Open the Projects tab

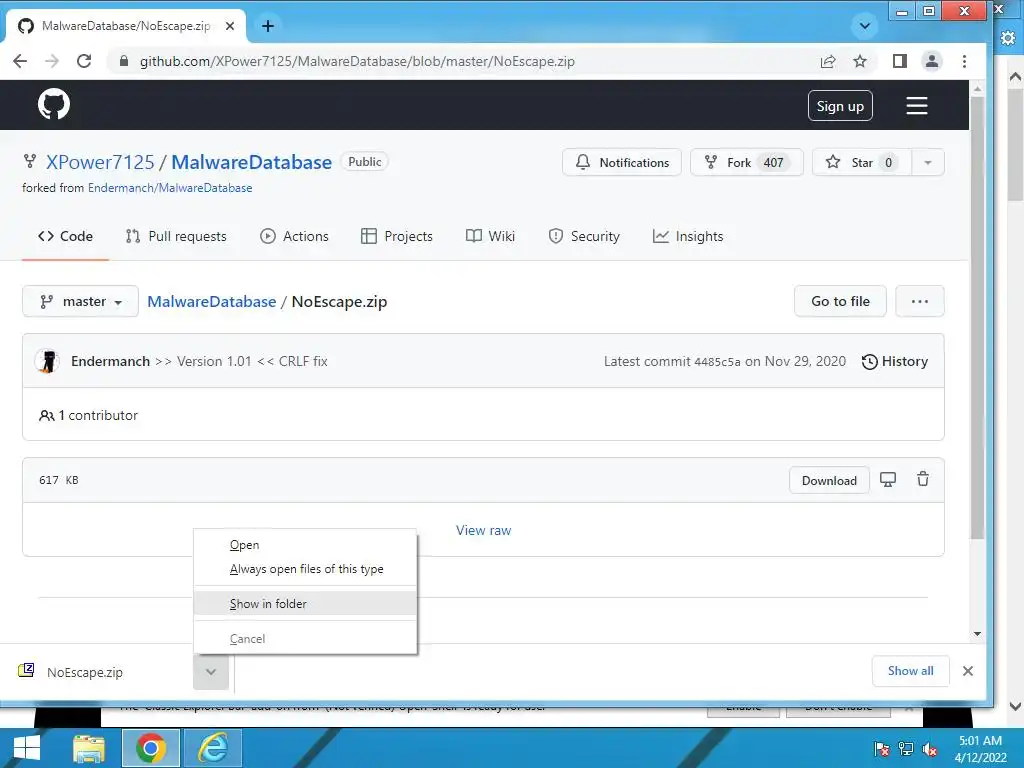coord(396,236)
